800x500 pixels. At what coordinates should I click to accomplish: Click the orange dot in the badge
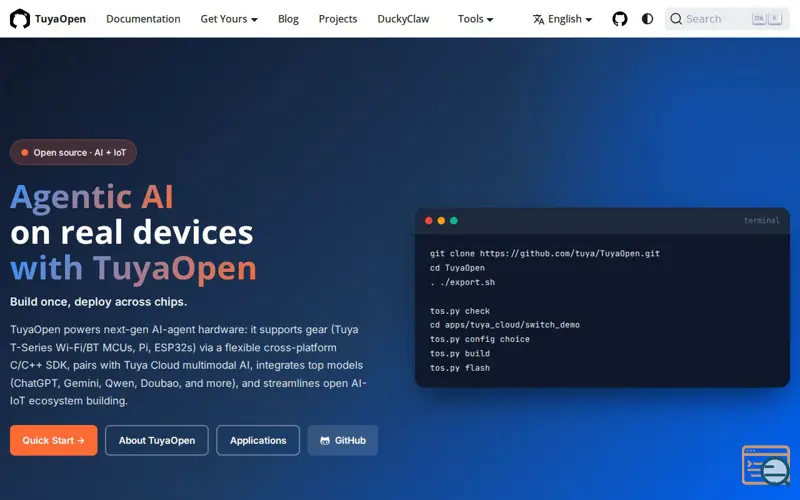[24, 152]
